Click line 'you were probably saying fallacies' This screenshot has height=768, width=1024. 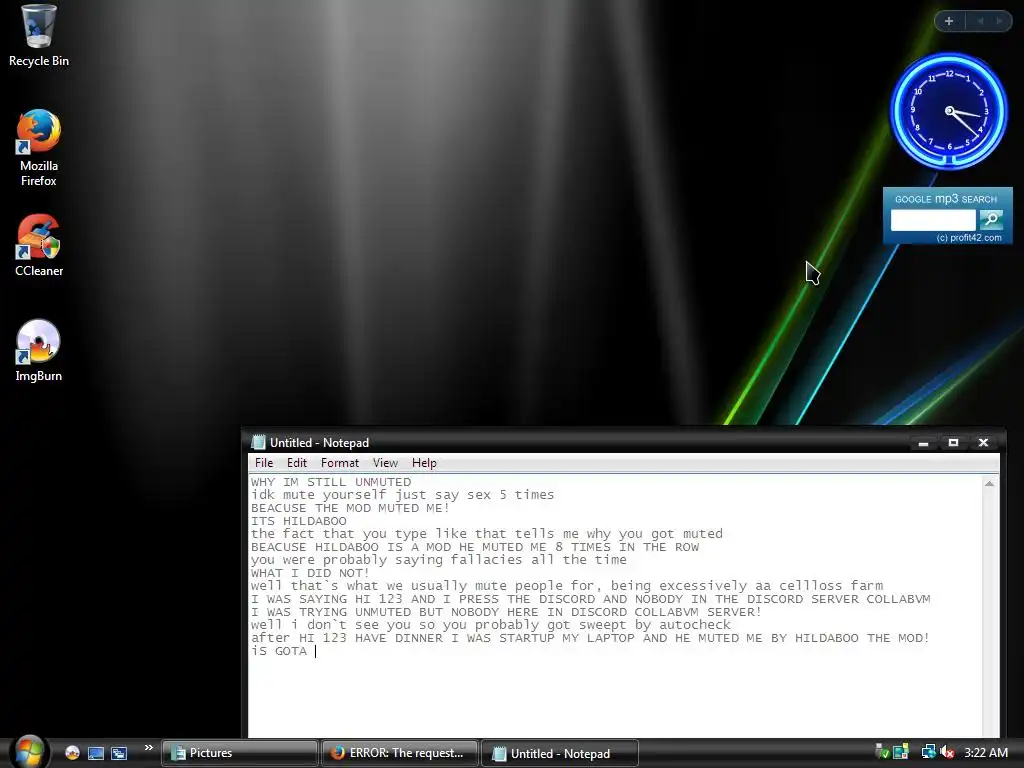click(x=438, y=560)
